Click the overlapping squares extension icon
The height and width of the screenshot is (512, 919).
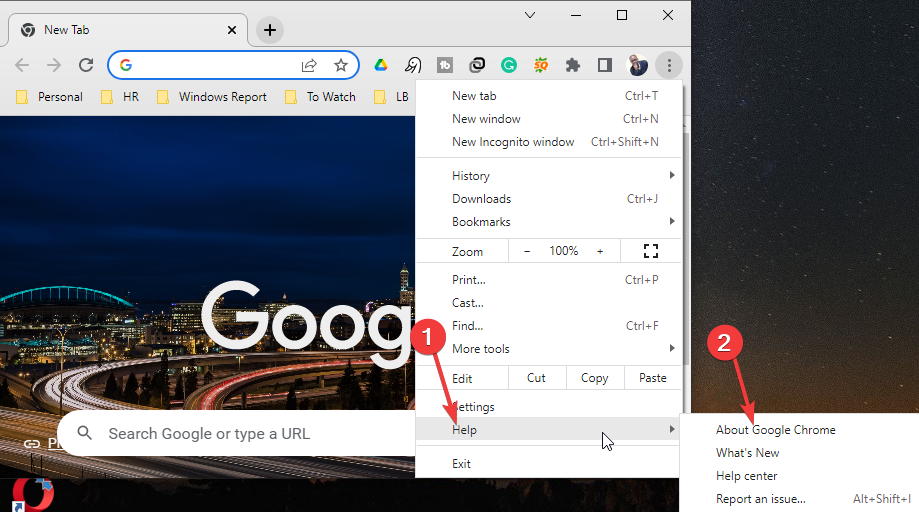point(477,65)
